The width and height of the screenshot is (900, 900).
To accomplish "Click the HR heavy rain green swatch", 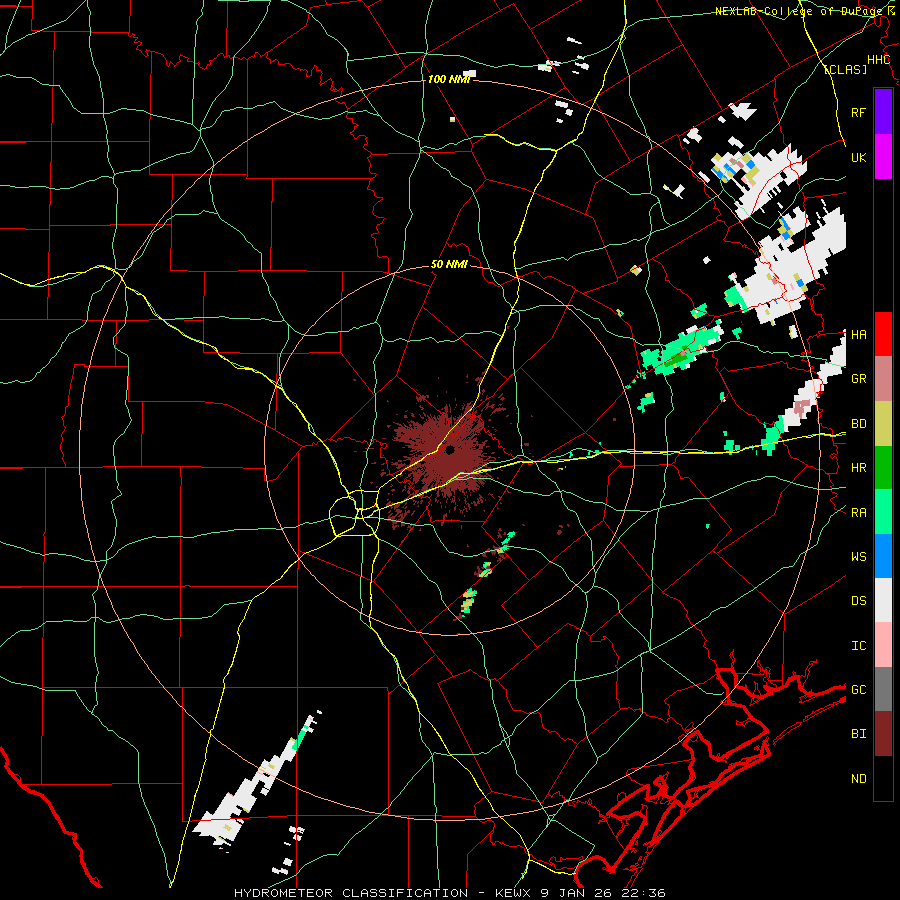I will point(883,468).
